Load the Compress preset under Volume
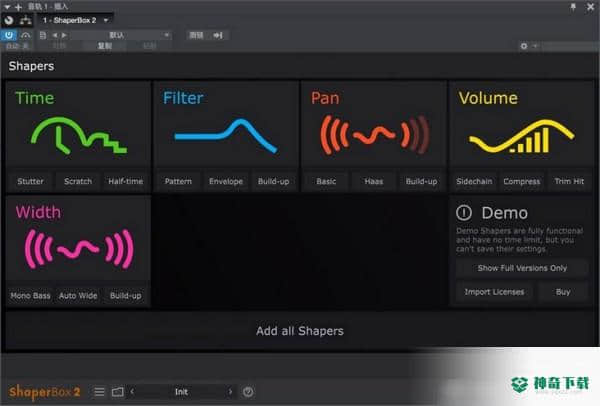The image size is (600, 406). (x=522, y=181)
